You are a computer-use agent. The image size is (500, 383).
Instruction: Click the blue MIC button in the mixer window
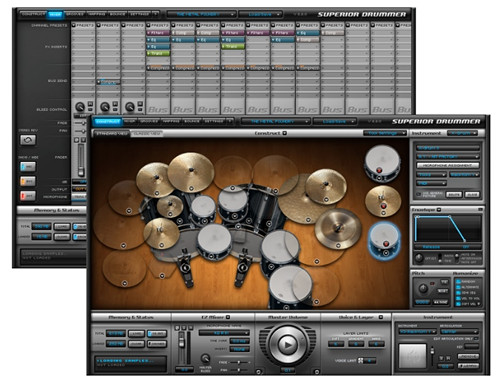click(28, 167)
